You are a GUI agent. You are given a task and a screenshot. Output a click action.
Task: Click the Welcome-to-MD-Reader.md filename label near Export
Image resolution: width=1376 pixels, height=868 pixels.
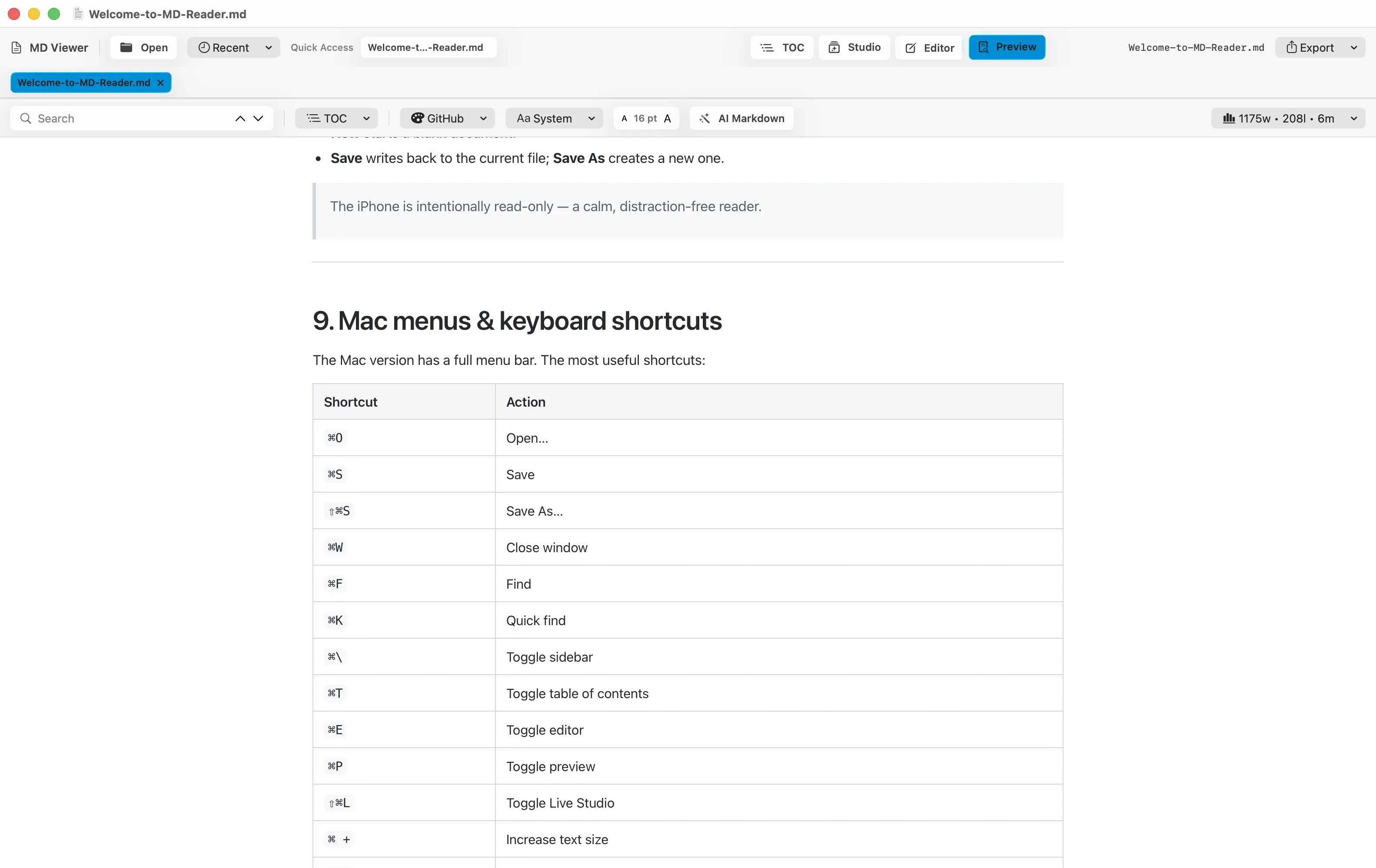(1196, 47)
